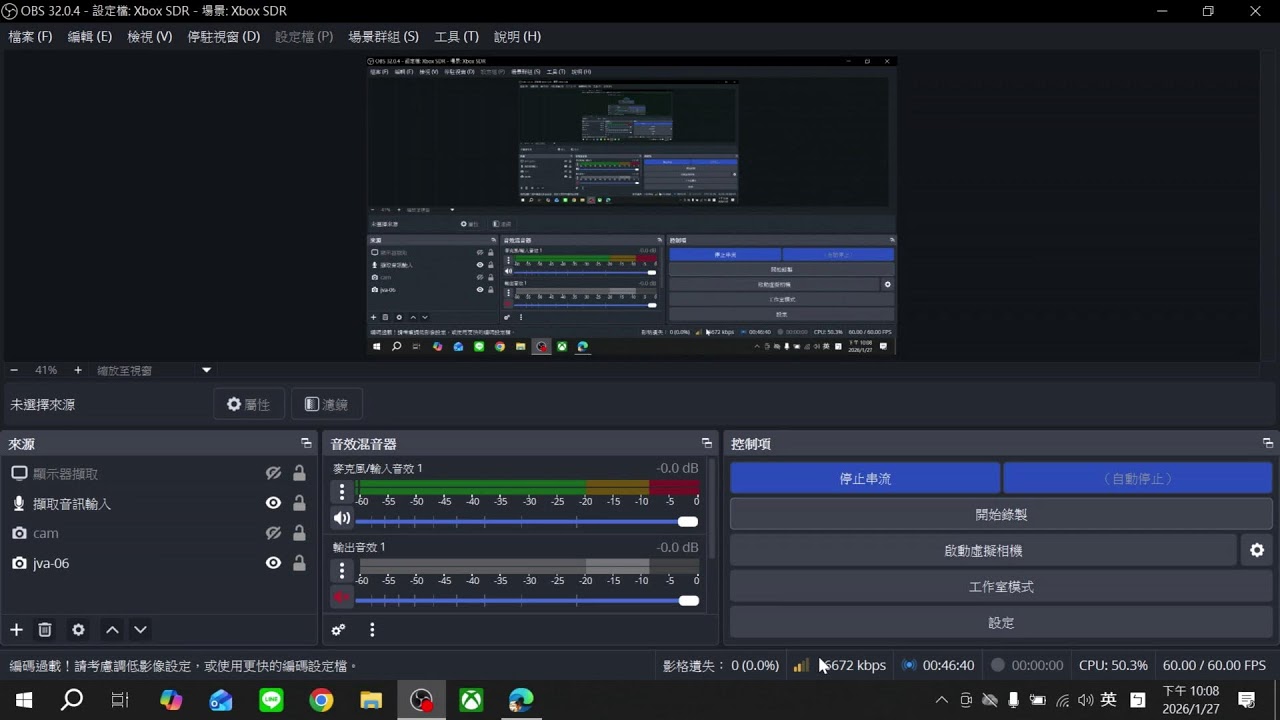Click the CPU: 50.3% status text
The height and width of the screenshot is (720, 1280).
(x=1113, y=665)
